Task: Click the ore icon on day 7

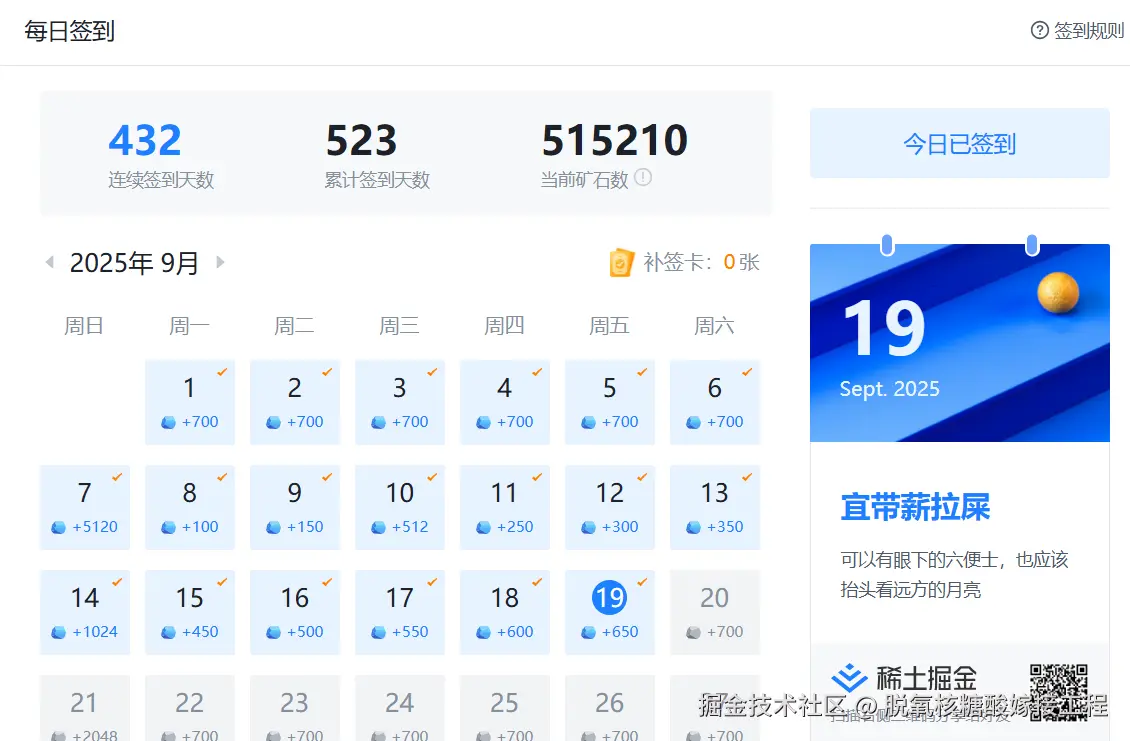Action: (59, 527)
